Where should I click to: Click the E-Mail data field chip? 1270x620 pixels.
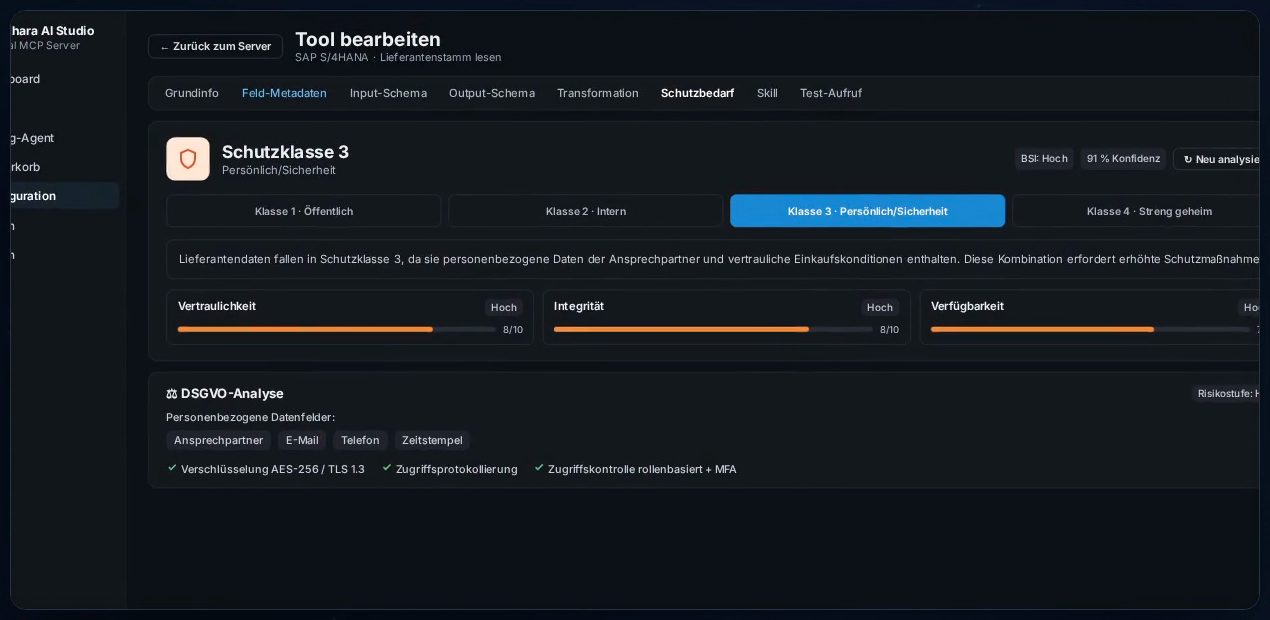302,440
